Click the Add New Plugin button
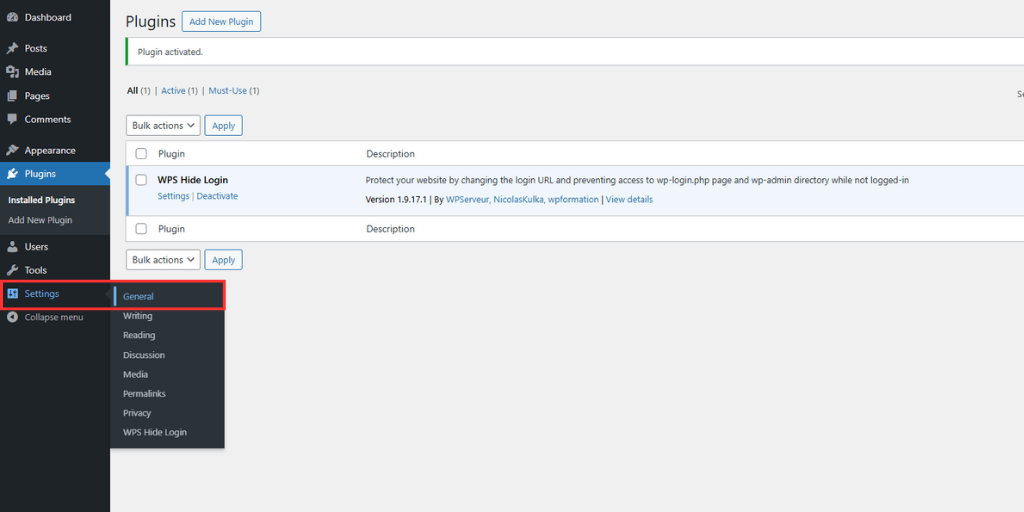The height and width of the screenshot is (512, 1024). [221, 22]
